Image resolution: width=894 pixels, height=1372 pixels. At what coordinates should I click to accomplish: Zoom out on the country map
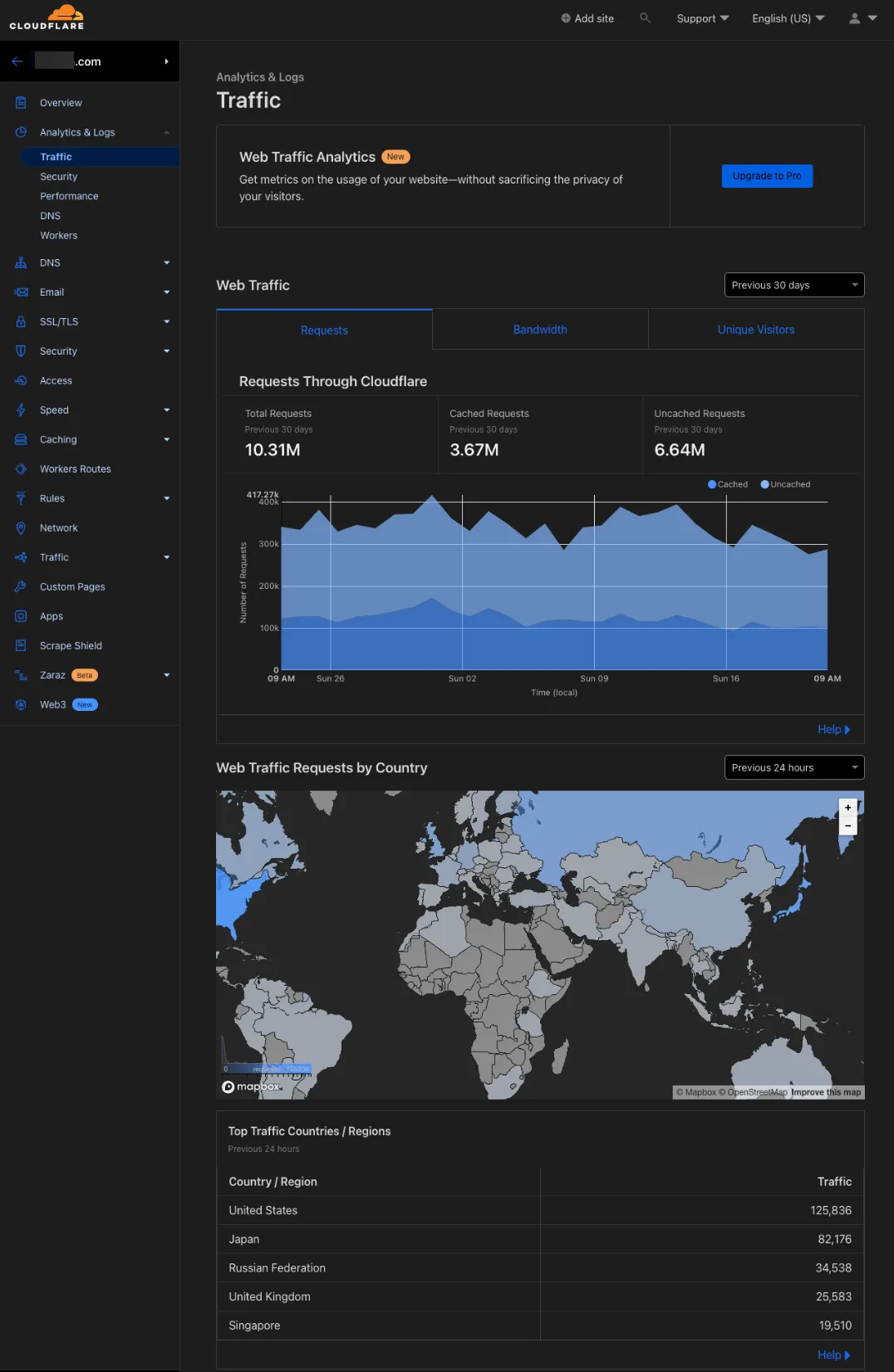(847, 826)
